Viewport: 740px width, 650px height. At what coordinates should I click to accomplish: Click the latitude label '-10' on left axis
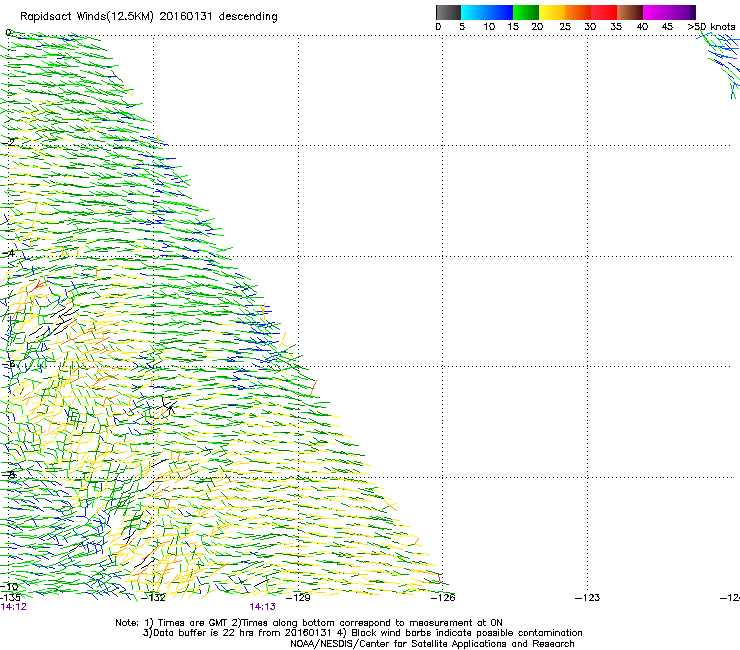pos(9,587)
